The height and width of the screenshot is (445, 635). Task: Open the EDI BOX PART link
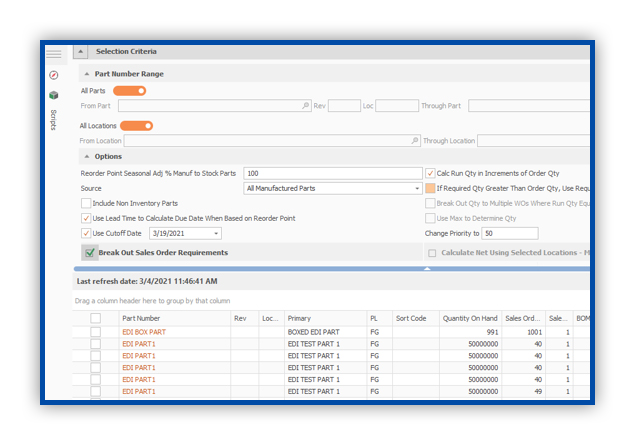click(x=144, y=332)
